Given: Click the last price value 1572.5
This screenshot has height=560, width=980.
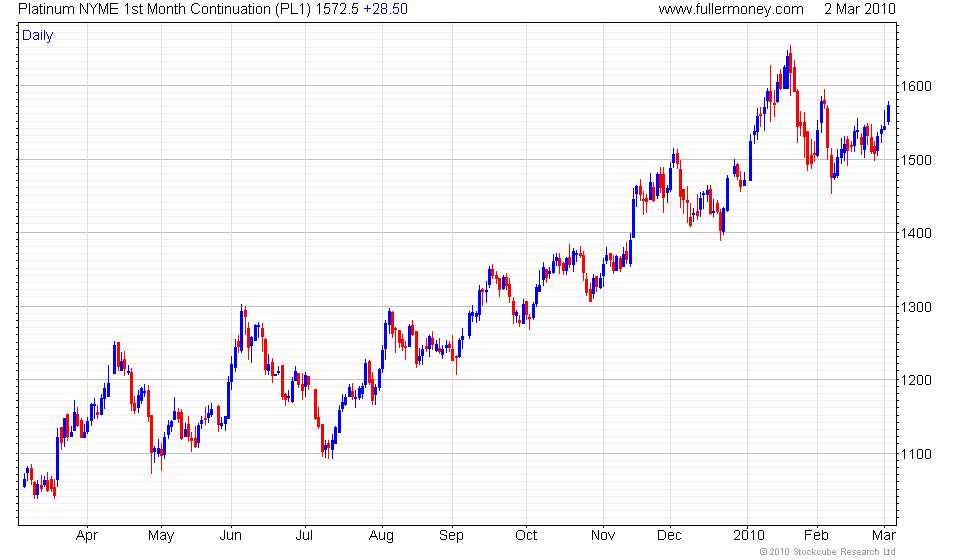Looking at the screenshot, I should coord(338,9).
